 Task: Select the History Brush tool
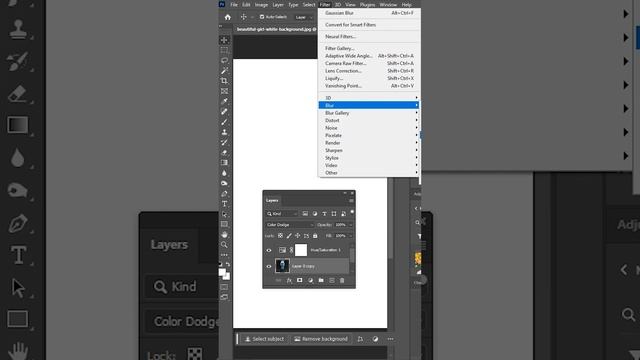click(x=224, y=142)
